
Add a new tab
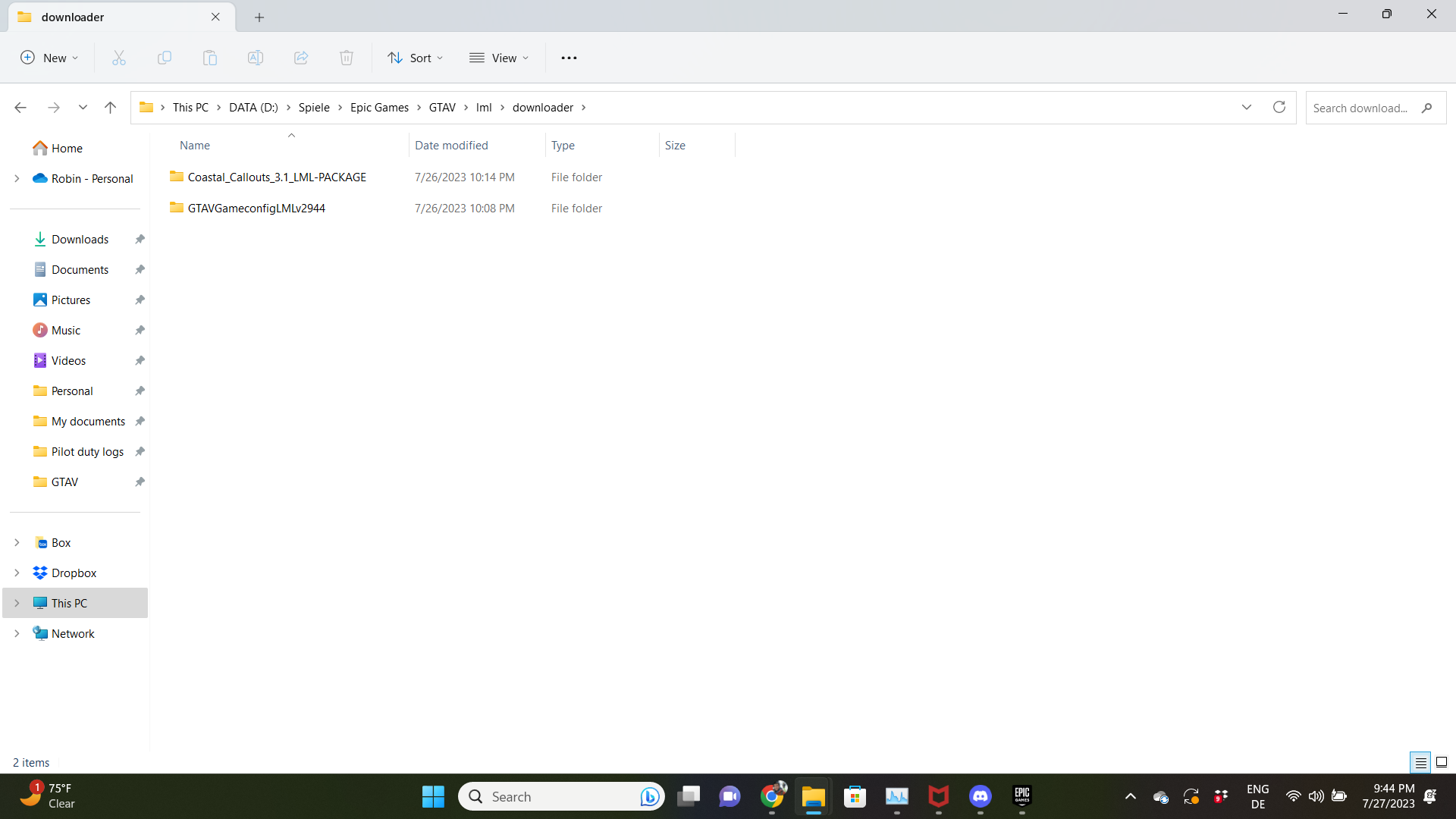pyautogui.click(x=259, y=17)
